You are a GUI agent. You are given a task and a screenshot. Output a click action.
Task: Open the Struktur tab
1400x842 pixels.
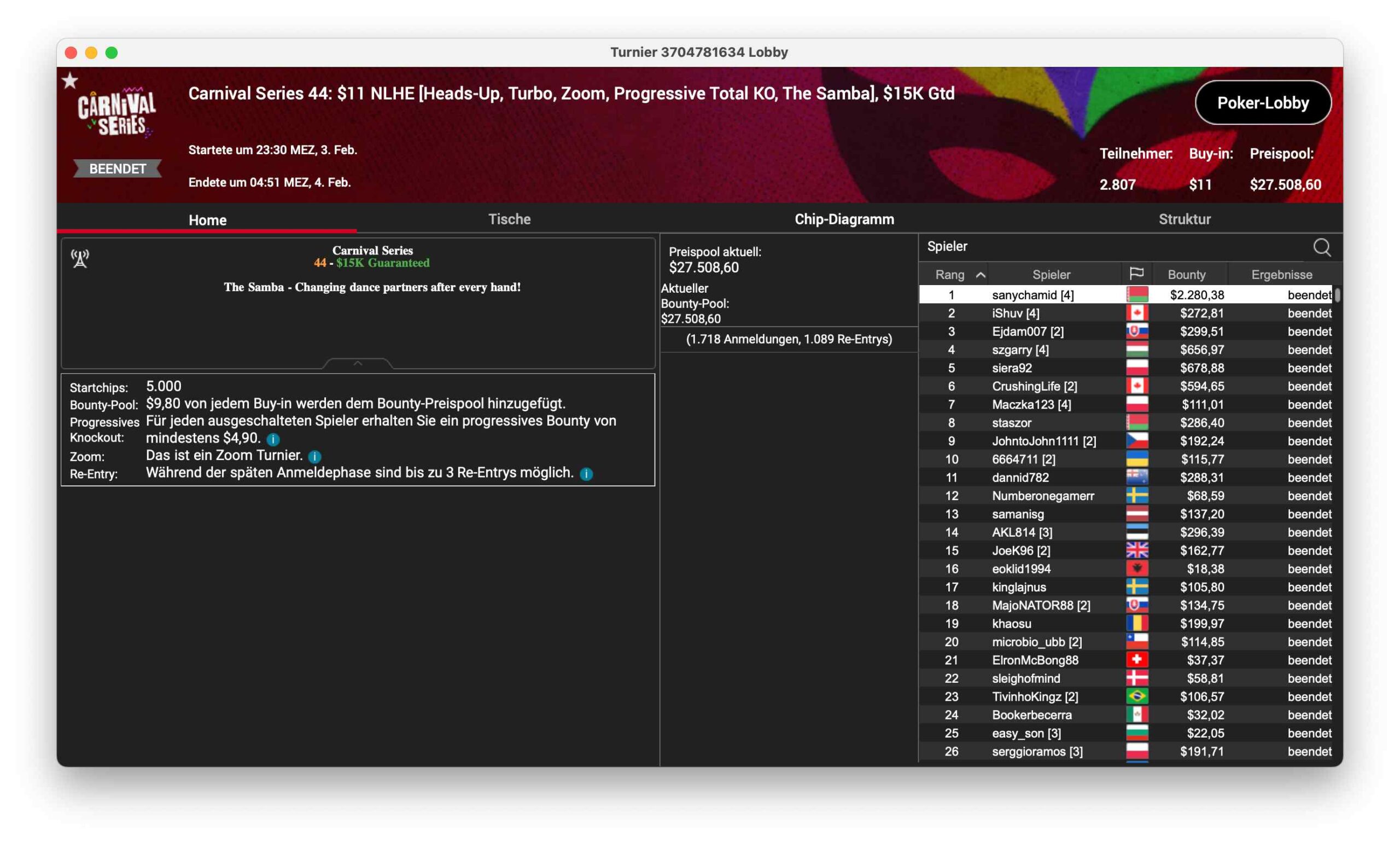click(1184, 219)
